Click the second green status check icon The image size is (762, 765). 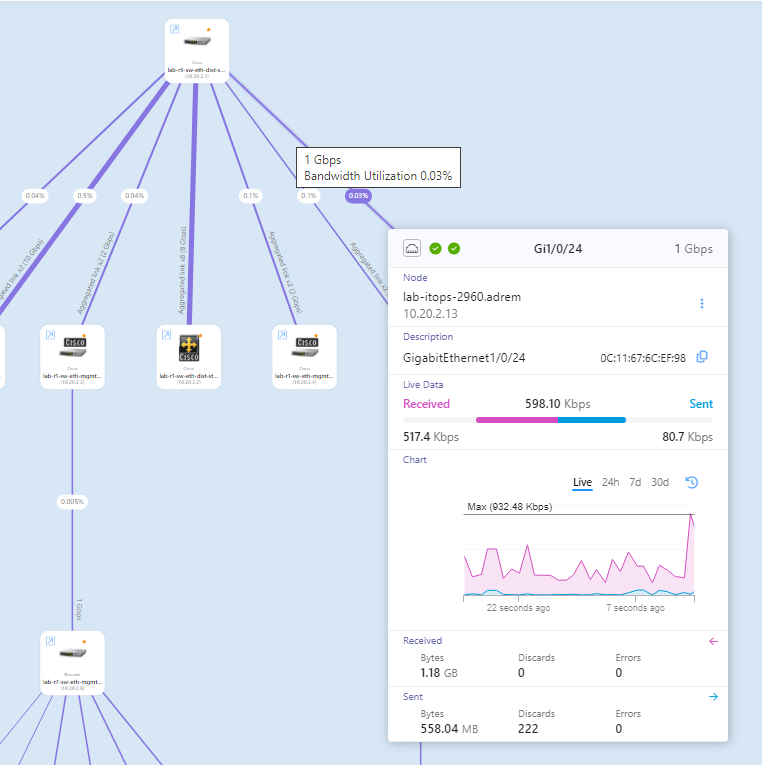(454, 248)
